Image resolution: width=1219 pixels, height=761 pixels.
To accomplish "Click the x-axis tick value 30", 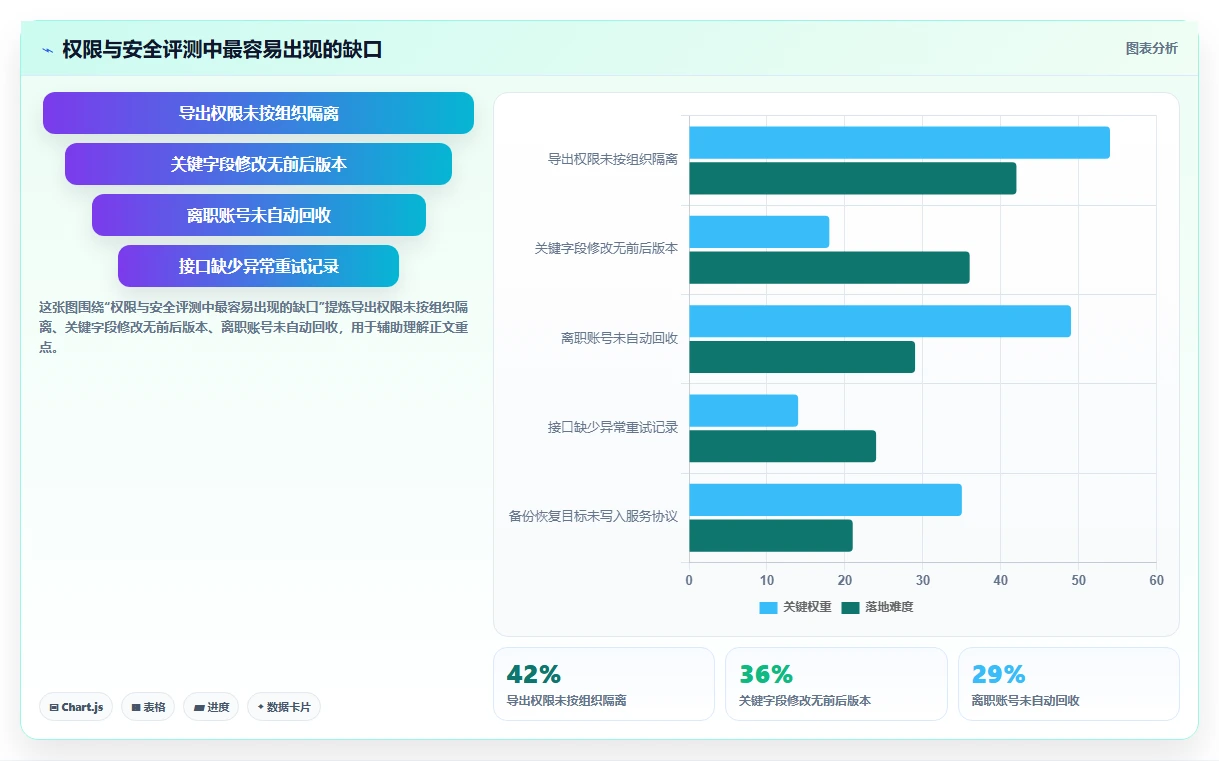I will [x=922, y=581].
